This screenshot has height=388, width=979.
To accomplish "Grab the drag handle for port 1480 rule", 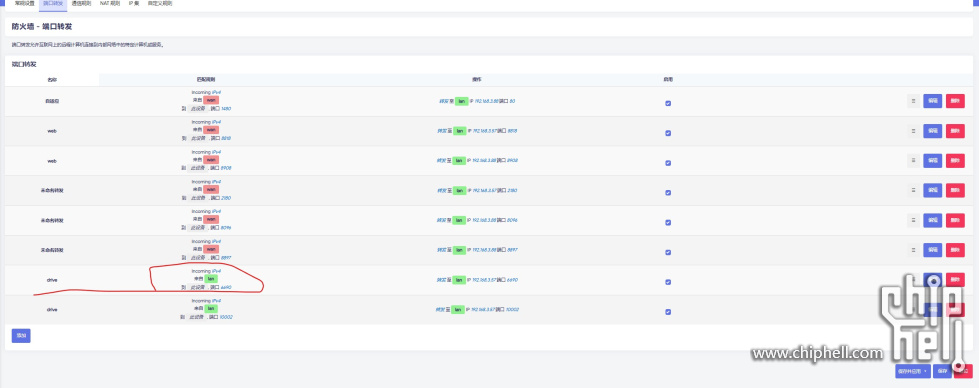I will click(913, 101).
